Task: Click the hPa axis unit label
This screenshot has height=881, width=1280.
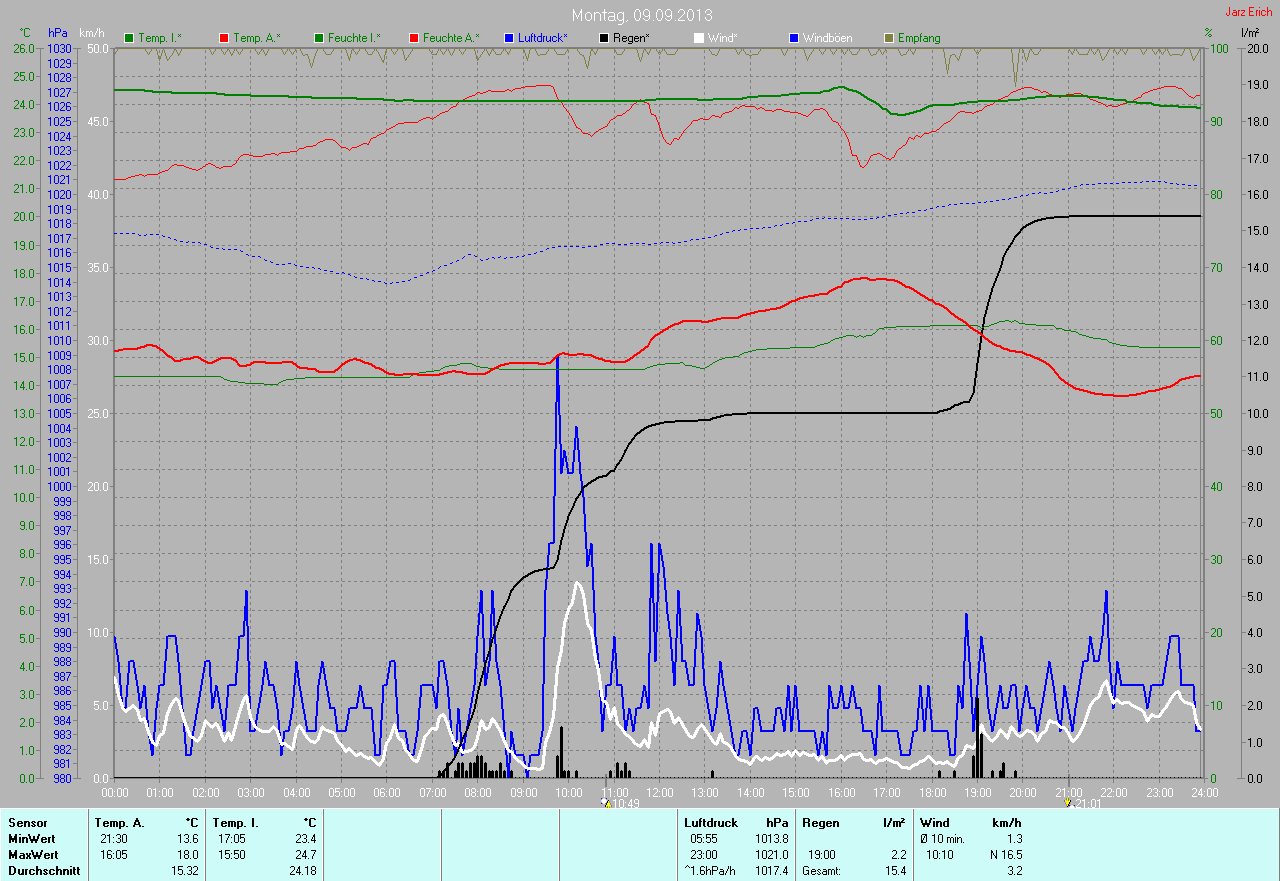Action: (x=58, y=33)
